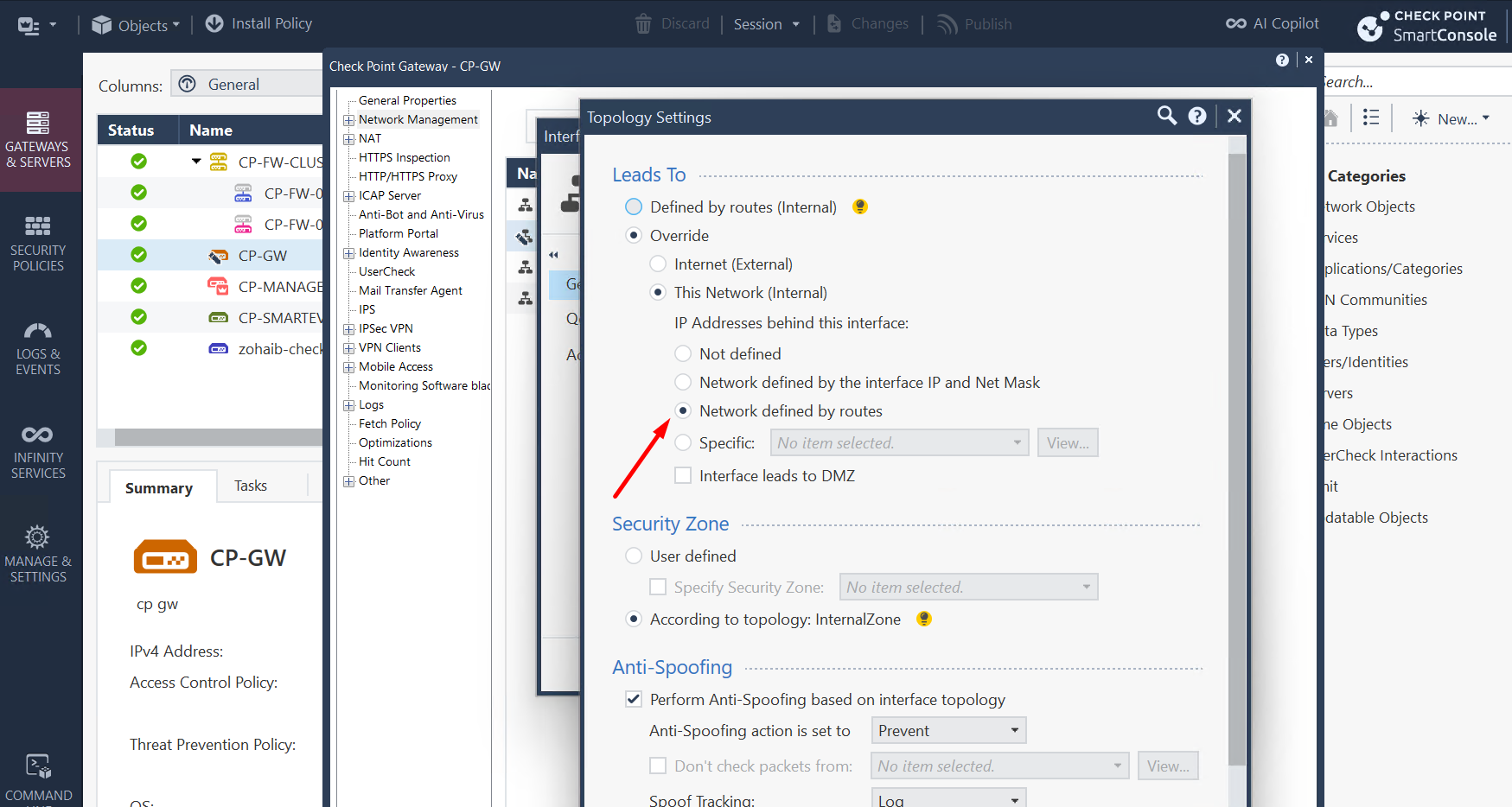Close the Topology Settings dialog
This screenshot has width=1512, height=807.
coord(1234,116)
